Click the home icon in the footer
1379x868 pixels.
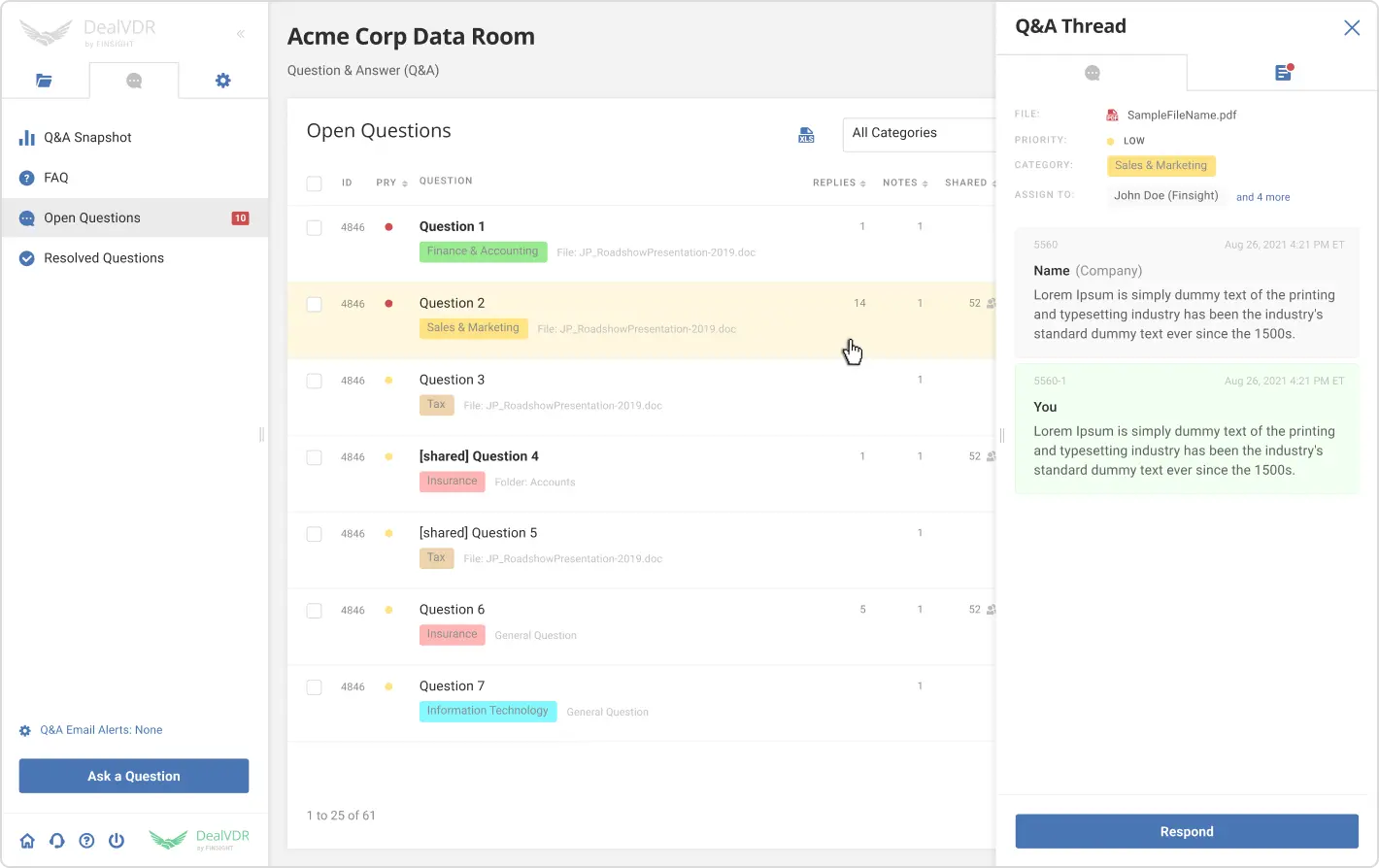[27, 841]
